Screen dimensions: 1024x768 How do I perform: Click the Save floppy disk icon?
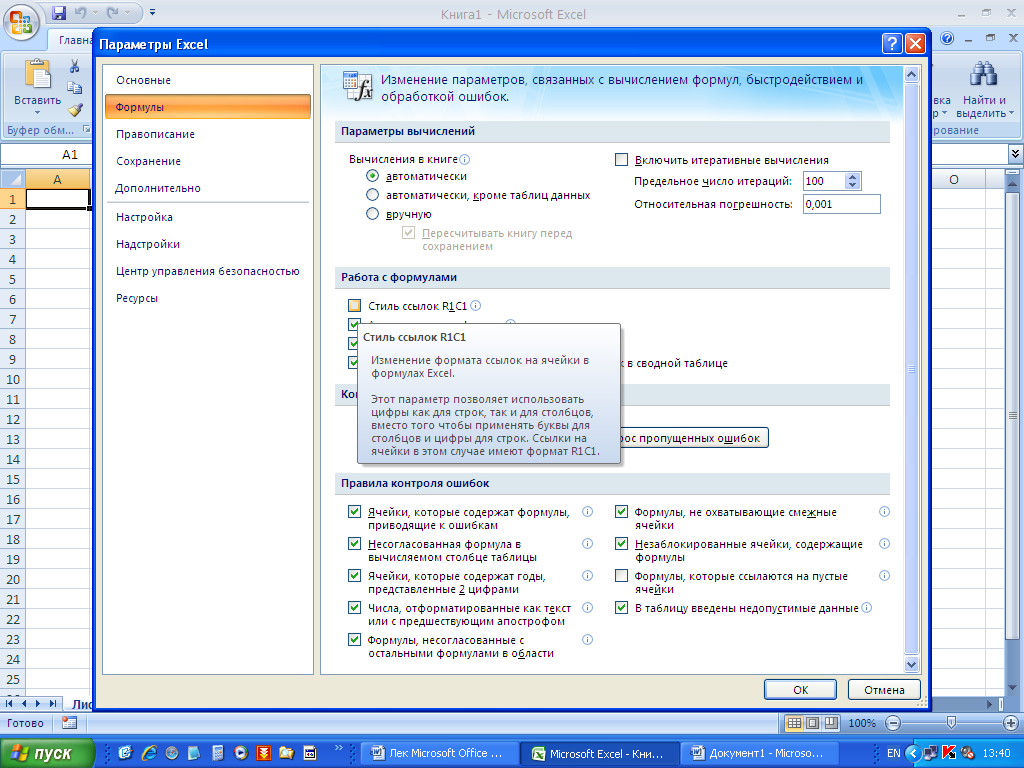click(x=59, y=12)
